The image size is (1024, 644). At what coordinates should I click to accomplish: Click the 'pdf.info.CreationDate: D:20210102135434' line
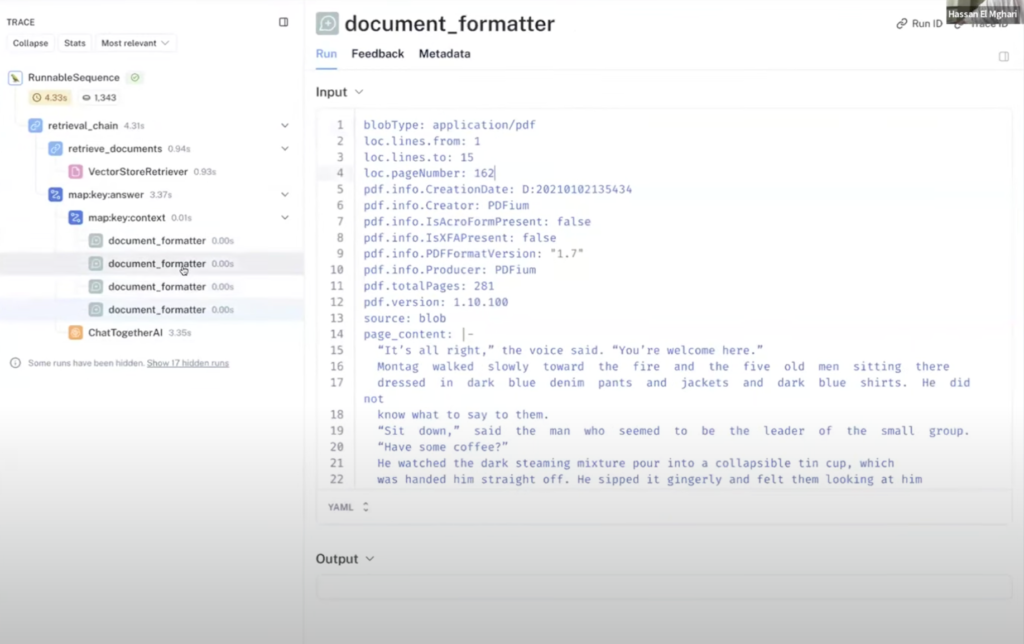pos(498,189)
